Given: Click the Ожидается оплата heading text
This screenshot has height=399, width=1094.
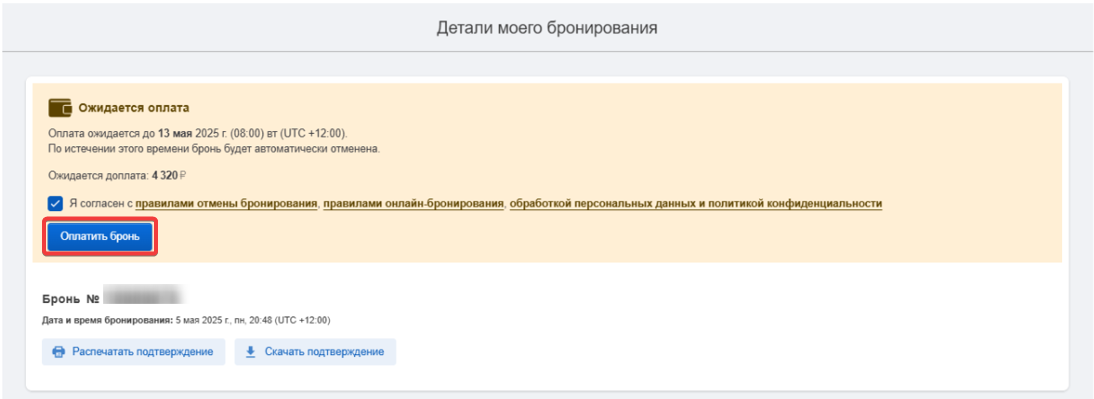Looking at the screenshot, I should tap(134, 108).
